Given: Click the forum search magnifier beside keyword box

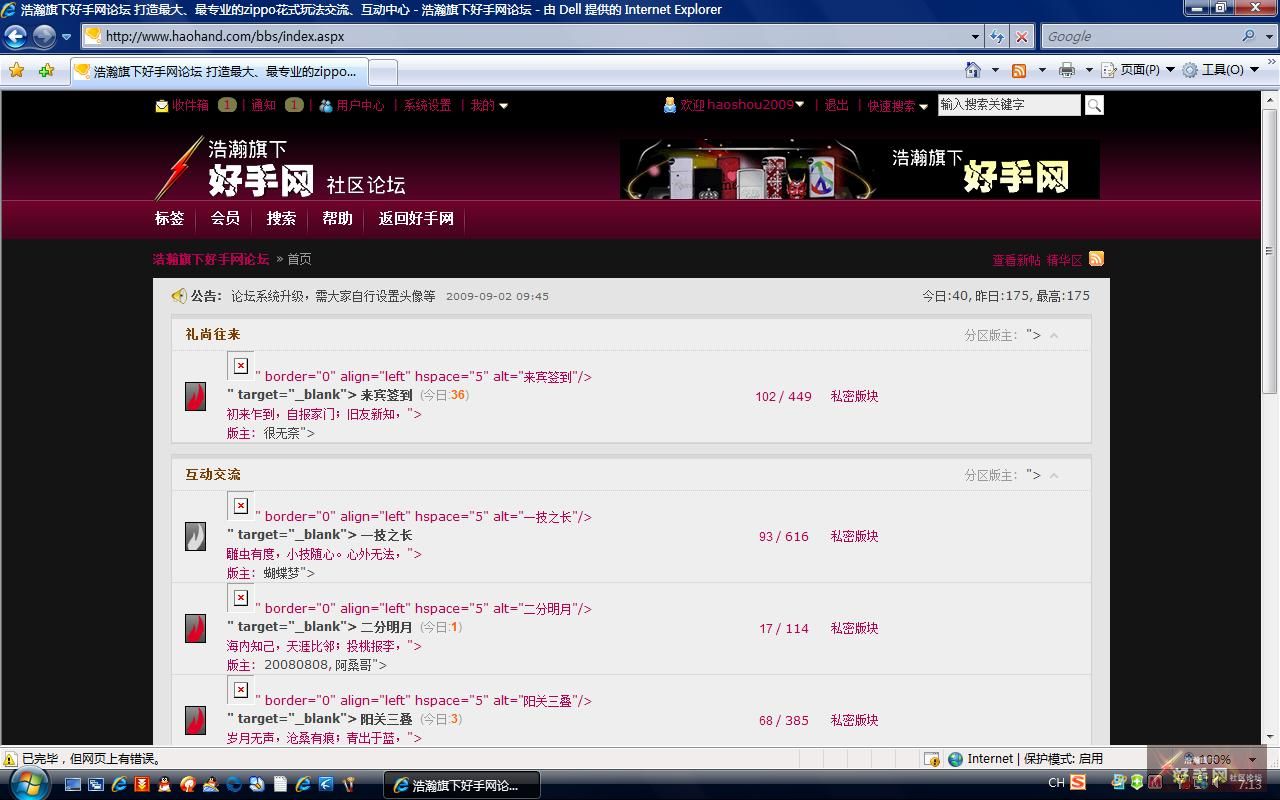Looking at the screenshot, I should coord(1094,105).
